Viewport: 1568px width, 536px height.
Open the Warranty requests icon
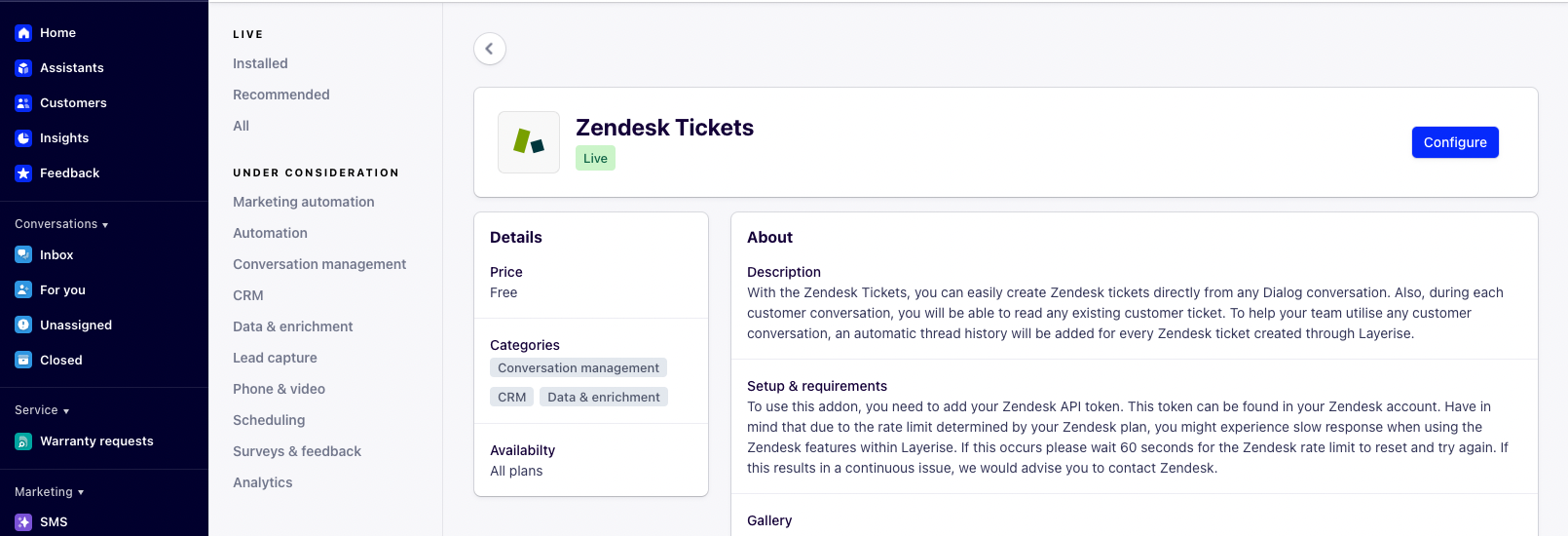23,441
